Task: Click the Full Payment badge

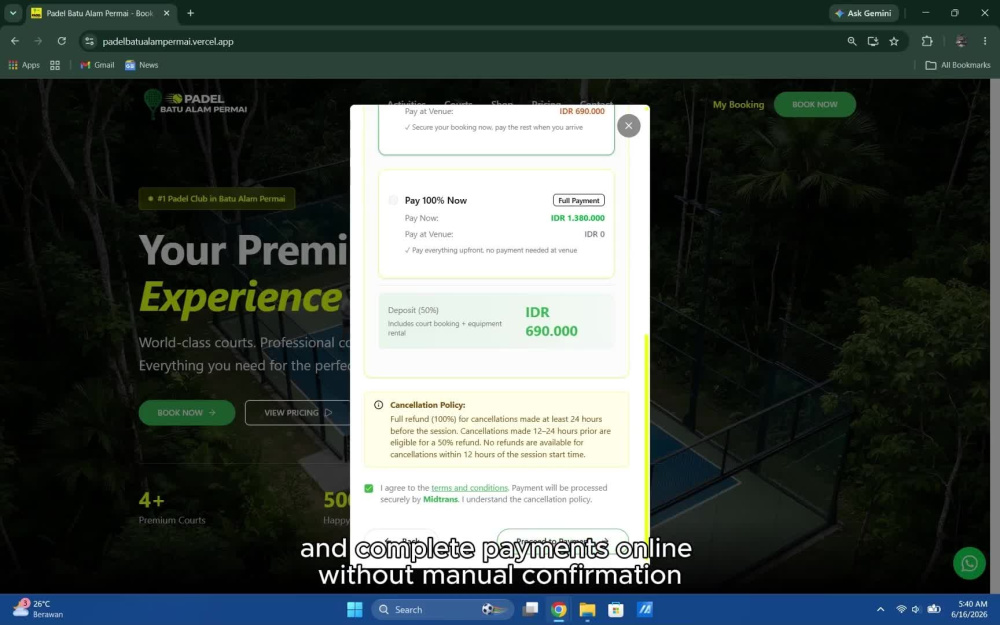Action: (578, 200)
